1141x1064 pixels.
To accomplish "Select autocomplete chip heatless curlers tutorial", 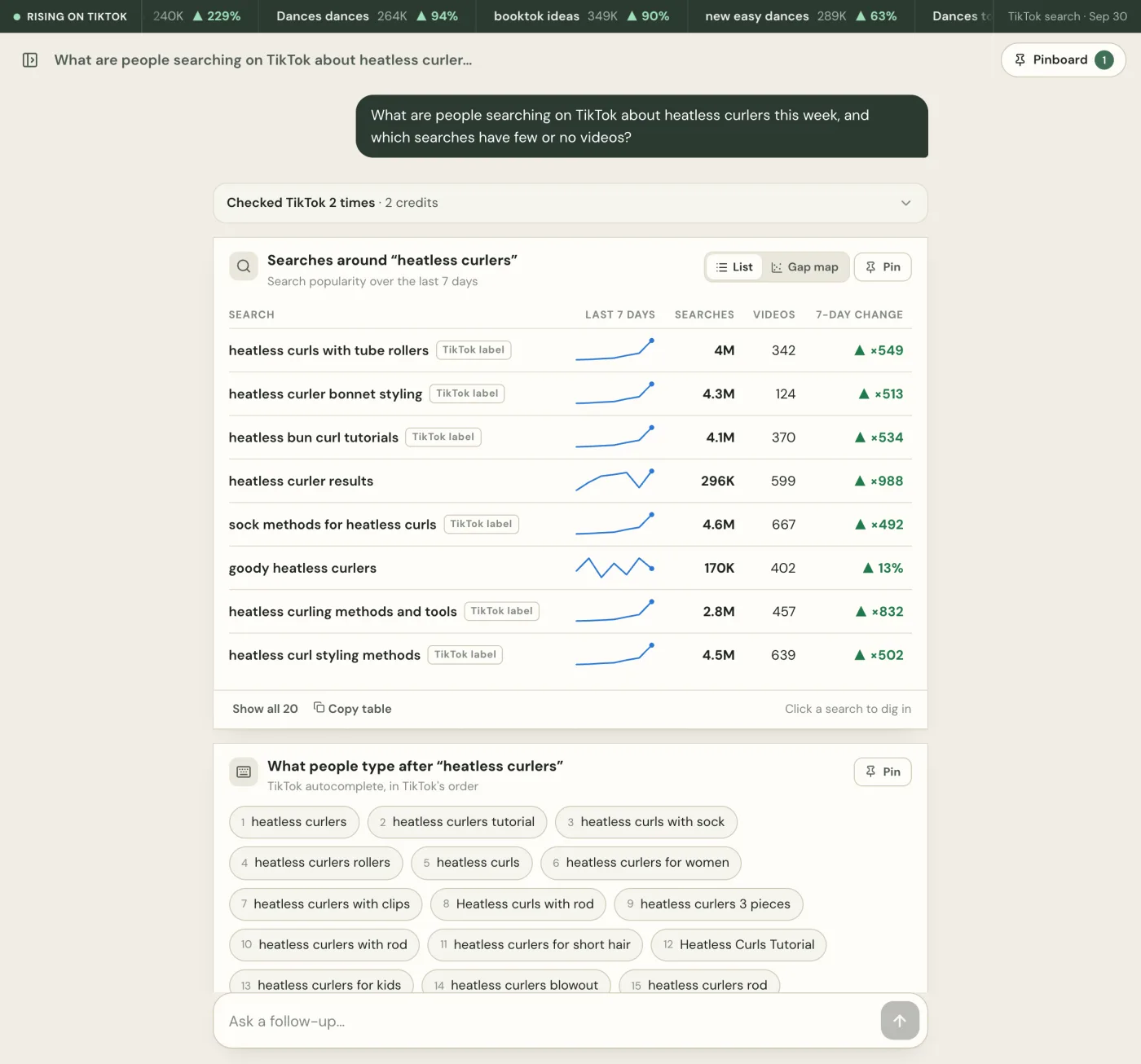I will click(456, 822).
